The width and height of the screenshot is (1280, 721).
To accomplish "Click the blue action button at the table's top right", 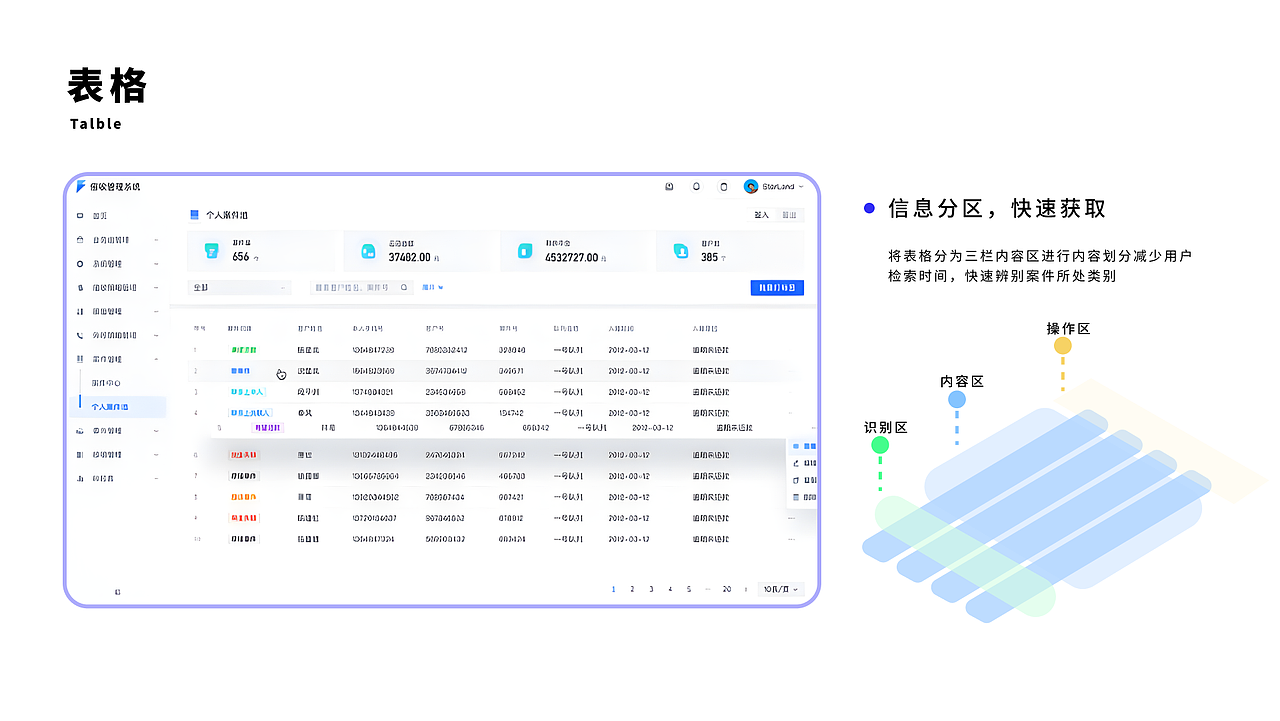I will pos(777,287).
